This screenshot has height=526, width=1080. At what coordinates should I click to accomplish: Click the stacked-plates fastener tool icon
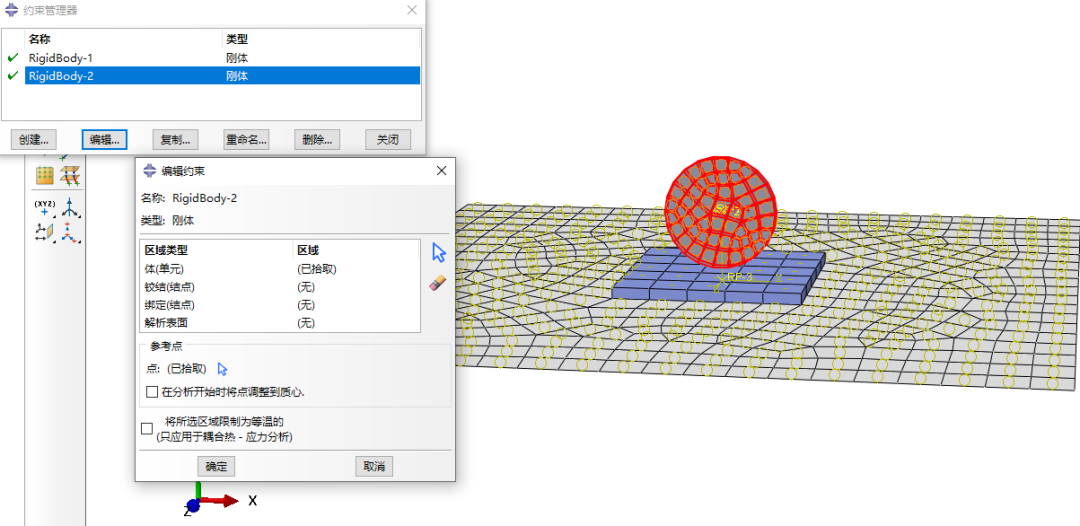click(70, 176)
